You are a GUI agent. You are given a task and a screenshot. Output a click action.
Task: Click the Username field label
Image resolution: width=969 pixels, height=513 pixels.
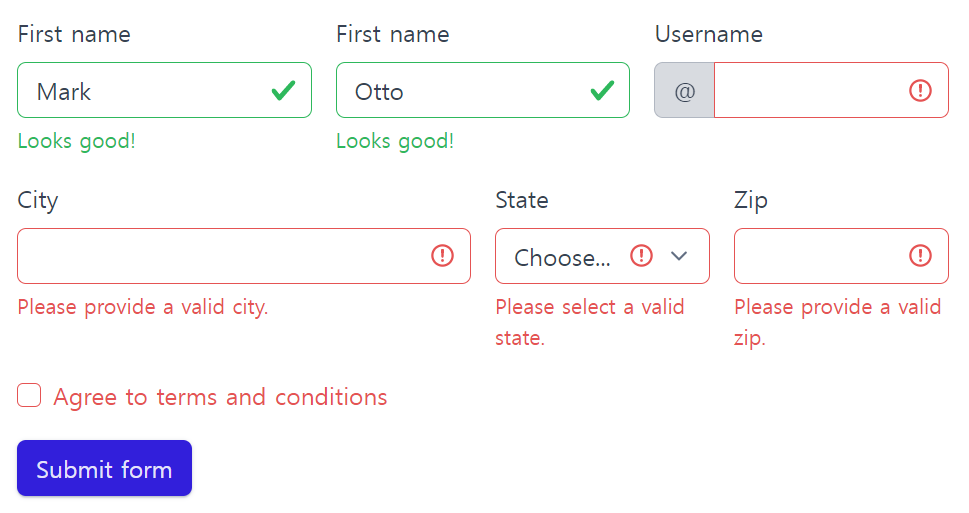pos(709,34)
